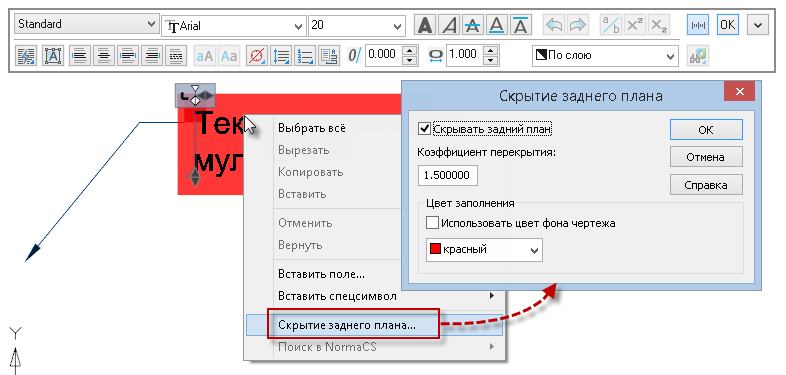Click the dynamic columns lightning icon
The width and height of the screenshot is (786, 375).
pos(25,56)
